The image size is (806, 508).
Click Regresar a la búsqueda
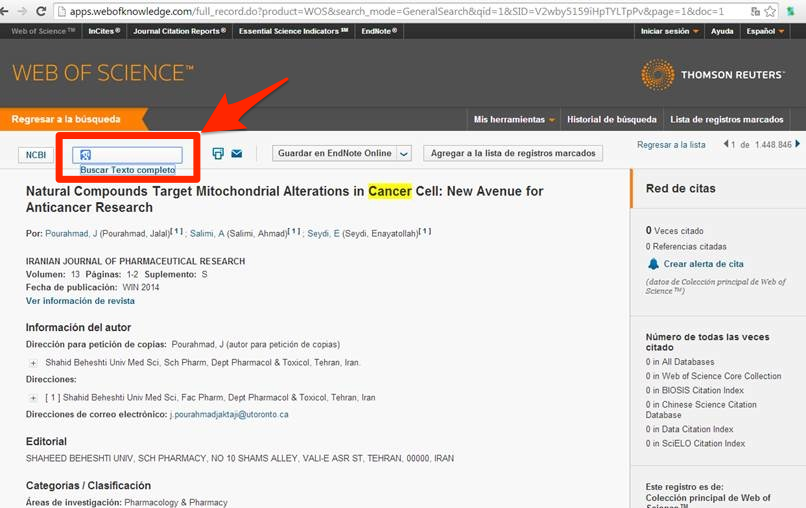(66, 119)
